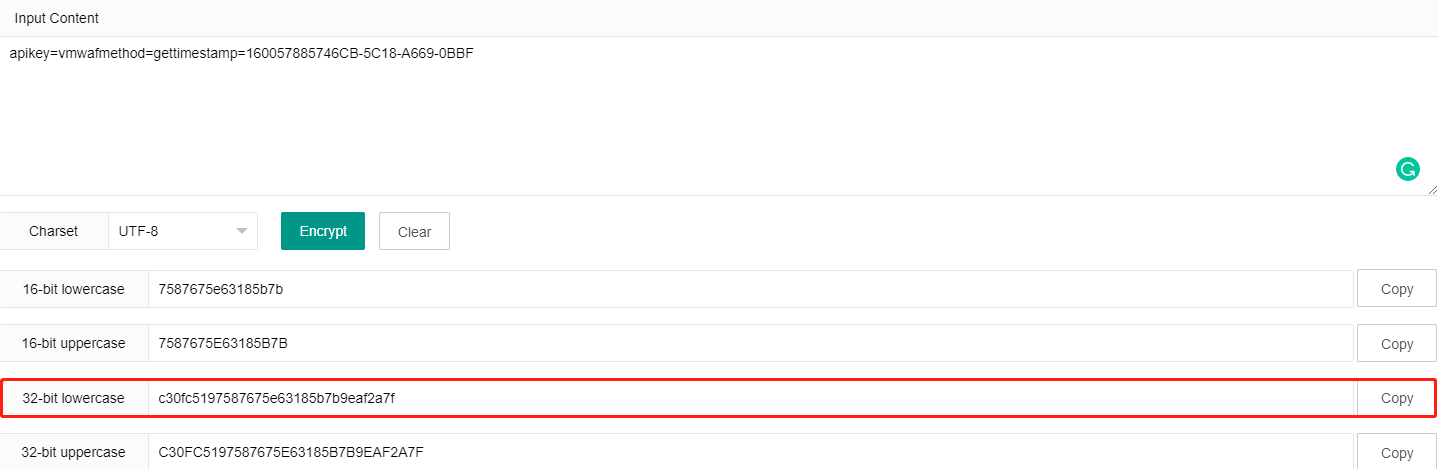1438x469 pixels.
Task: Click the 32-bit uppercase output field
Action: [x=751, y=452]
